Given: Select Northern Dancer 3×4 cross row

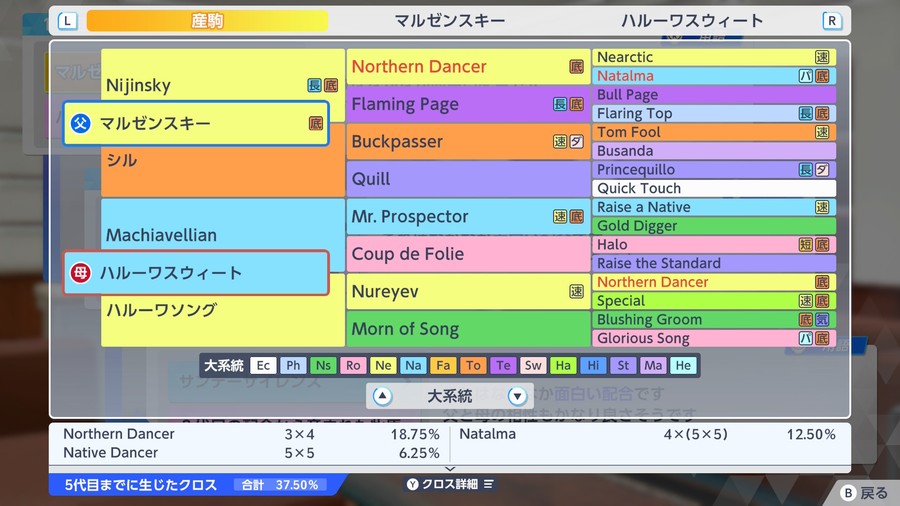Looking at the screenshot, I should pyautogui.click(x=251, y=434).
